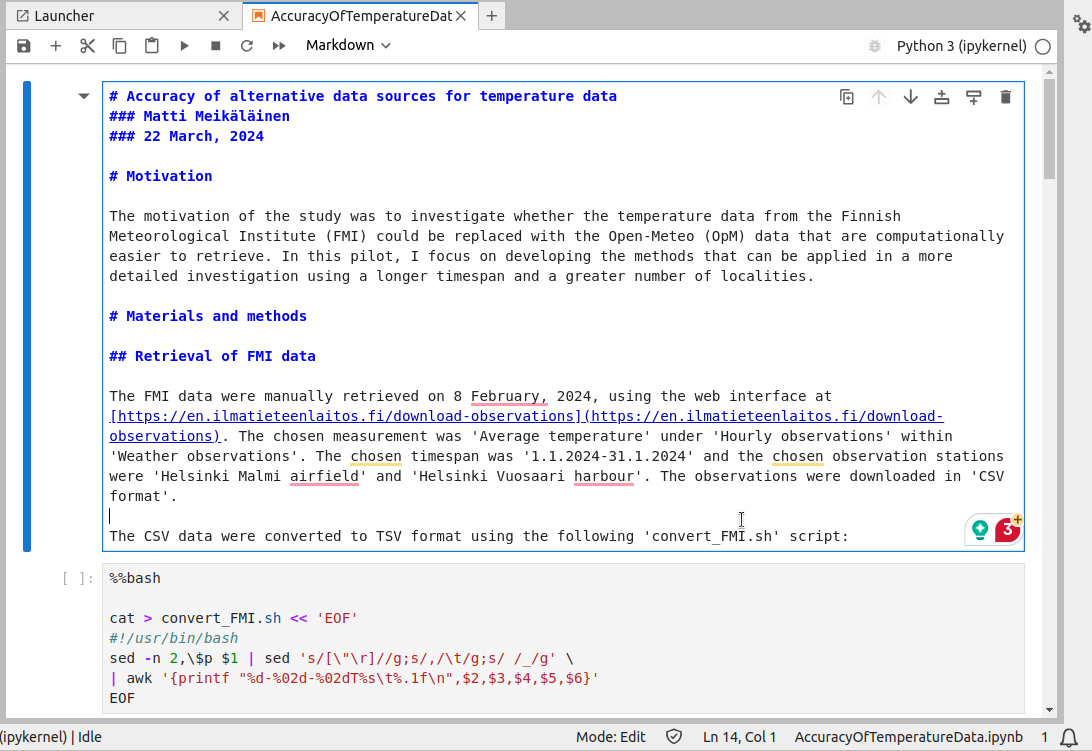1092x751 pixels.
Task: Move the active cell down
Action: (910, 98)
